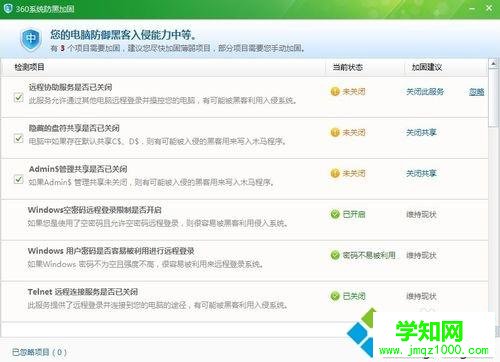Click 关闭此服务 link for remote assistance

(x=425, y=92)
